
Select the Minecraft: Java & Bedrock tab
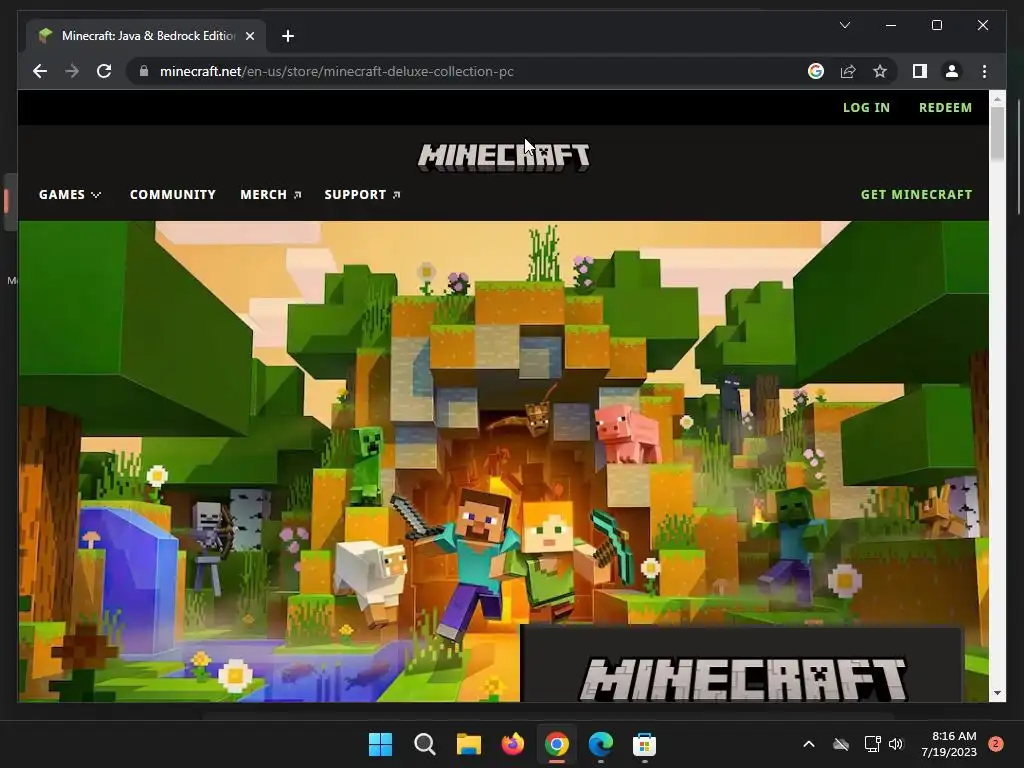coord(146,36)
